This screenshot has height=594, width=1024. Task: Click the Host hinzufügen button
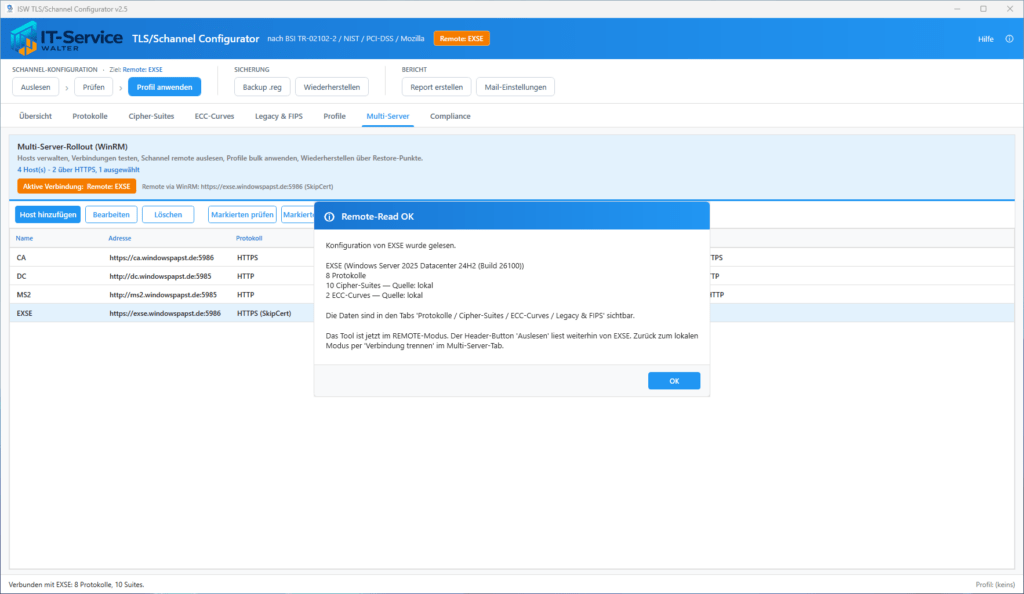(48, 215)
